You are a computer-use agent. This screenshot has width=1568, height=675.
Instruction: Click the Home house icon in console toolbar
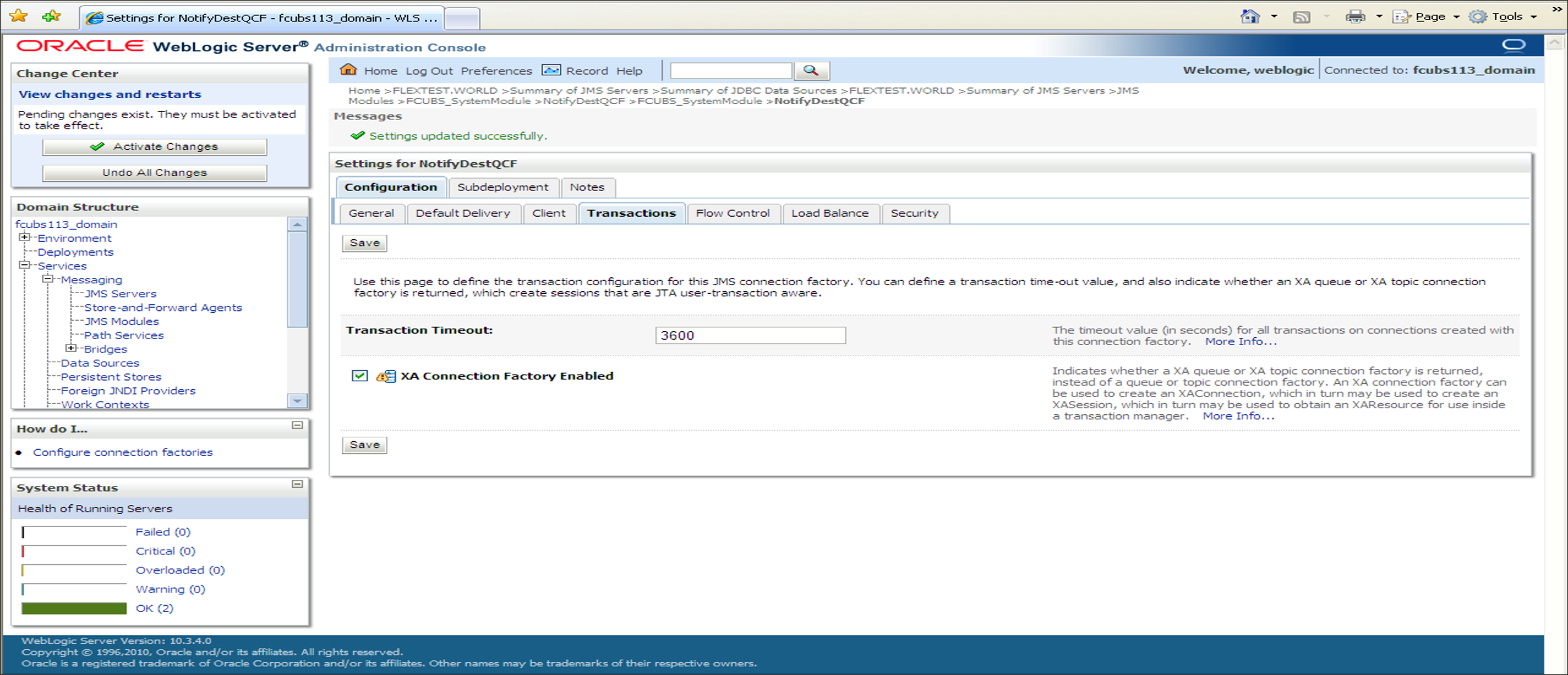coord(348,70)
